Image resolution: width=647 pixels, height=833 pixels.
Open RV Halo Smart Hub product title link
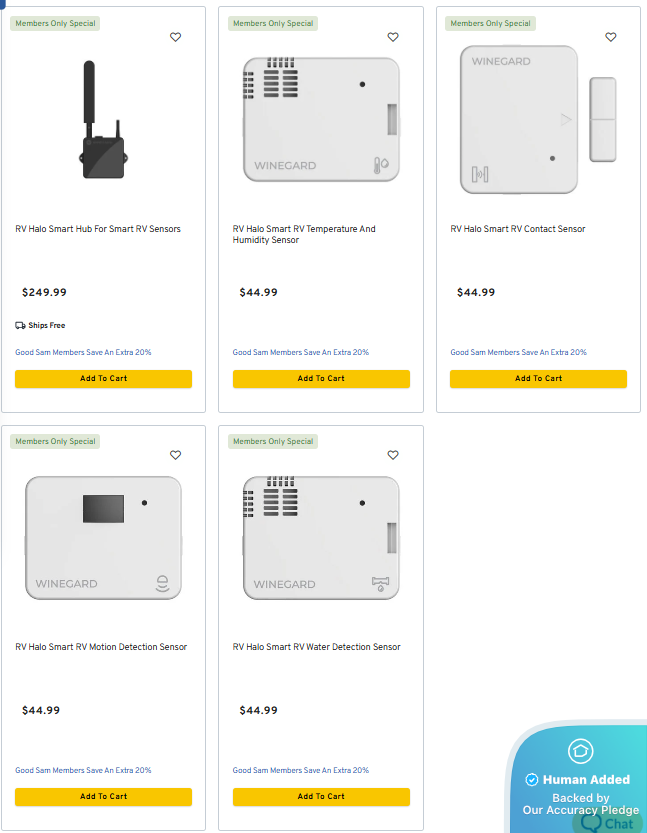coord(98,229)
